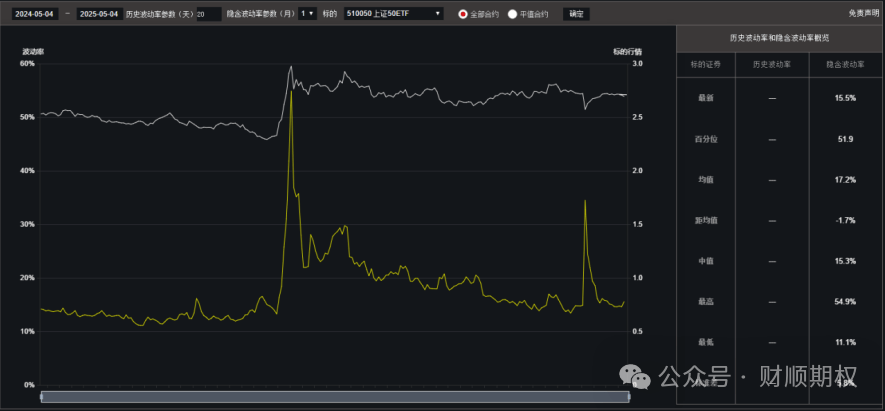Click the yellow volatility line's highest peak
This screenshot has width=885, height=411.
tap(291, 91)
